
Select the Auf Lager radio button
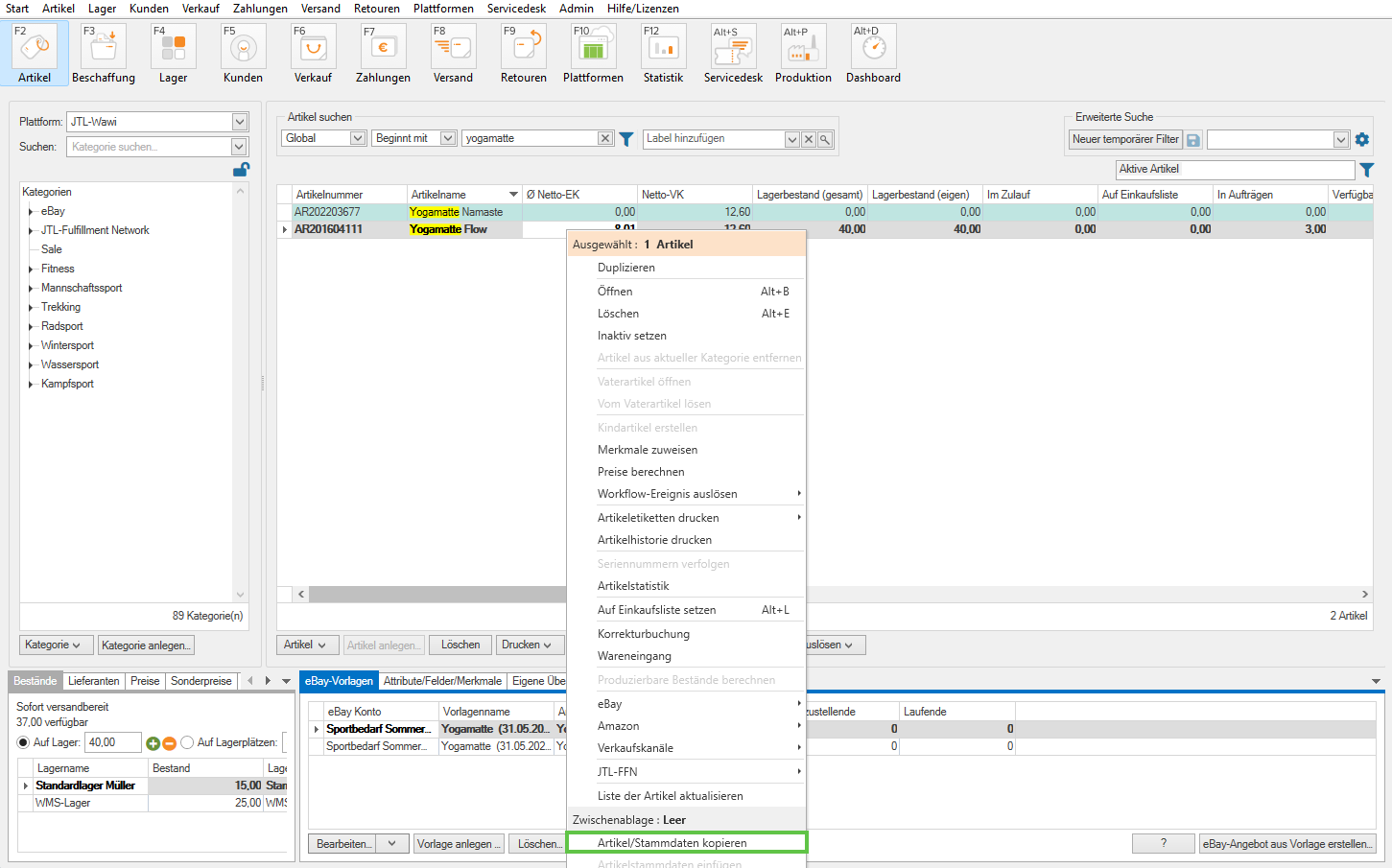(x=24, y=742)
